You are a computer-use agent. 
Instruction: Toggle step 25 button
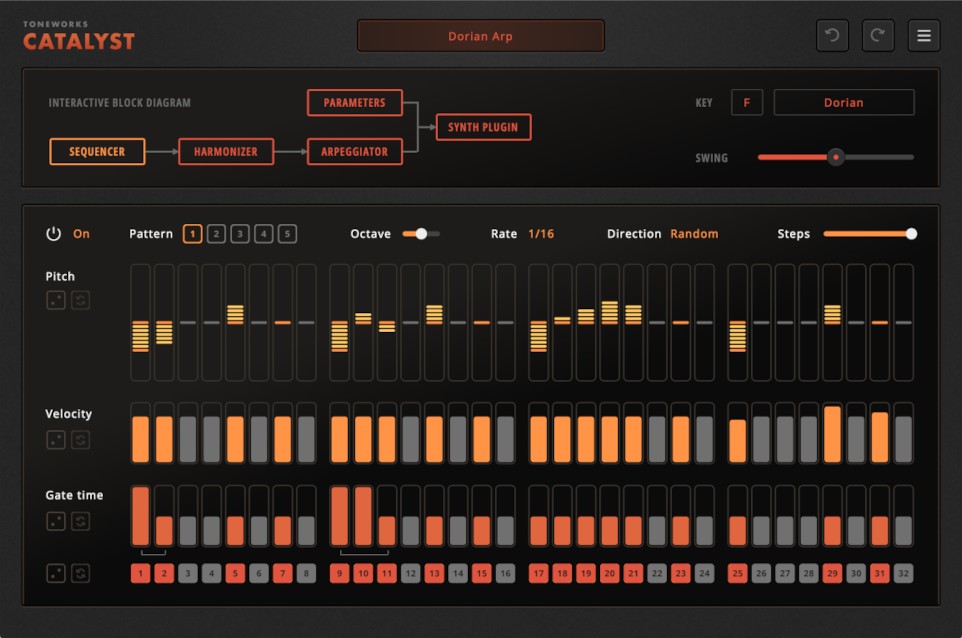point(737,574)
